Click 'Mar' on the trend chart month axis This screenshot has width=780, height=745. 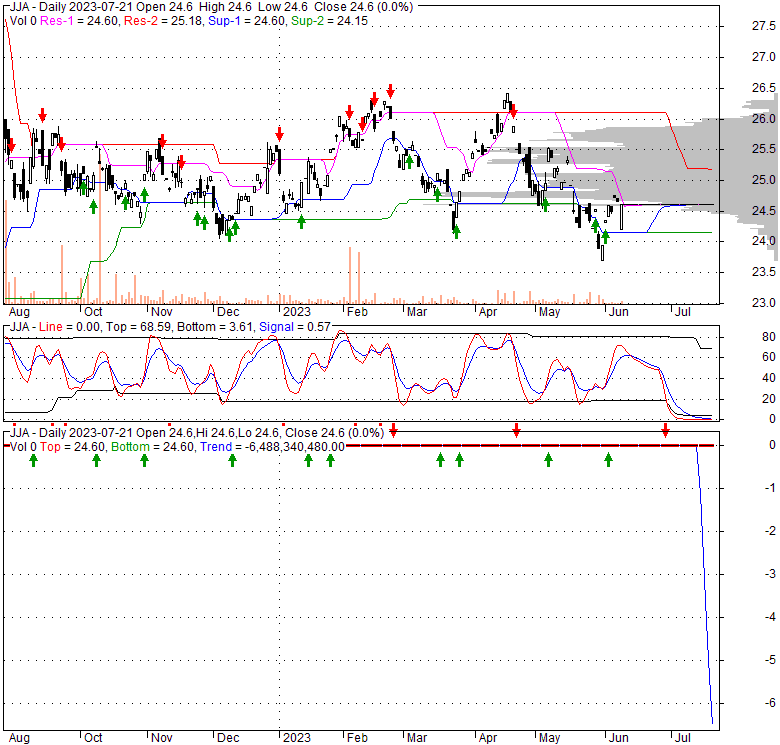[417, 738]
